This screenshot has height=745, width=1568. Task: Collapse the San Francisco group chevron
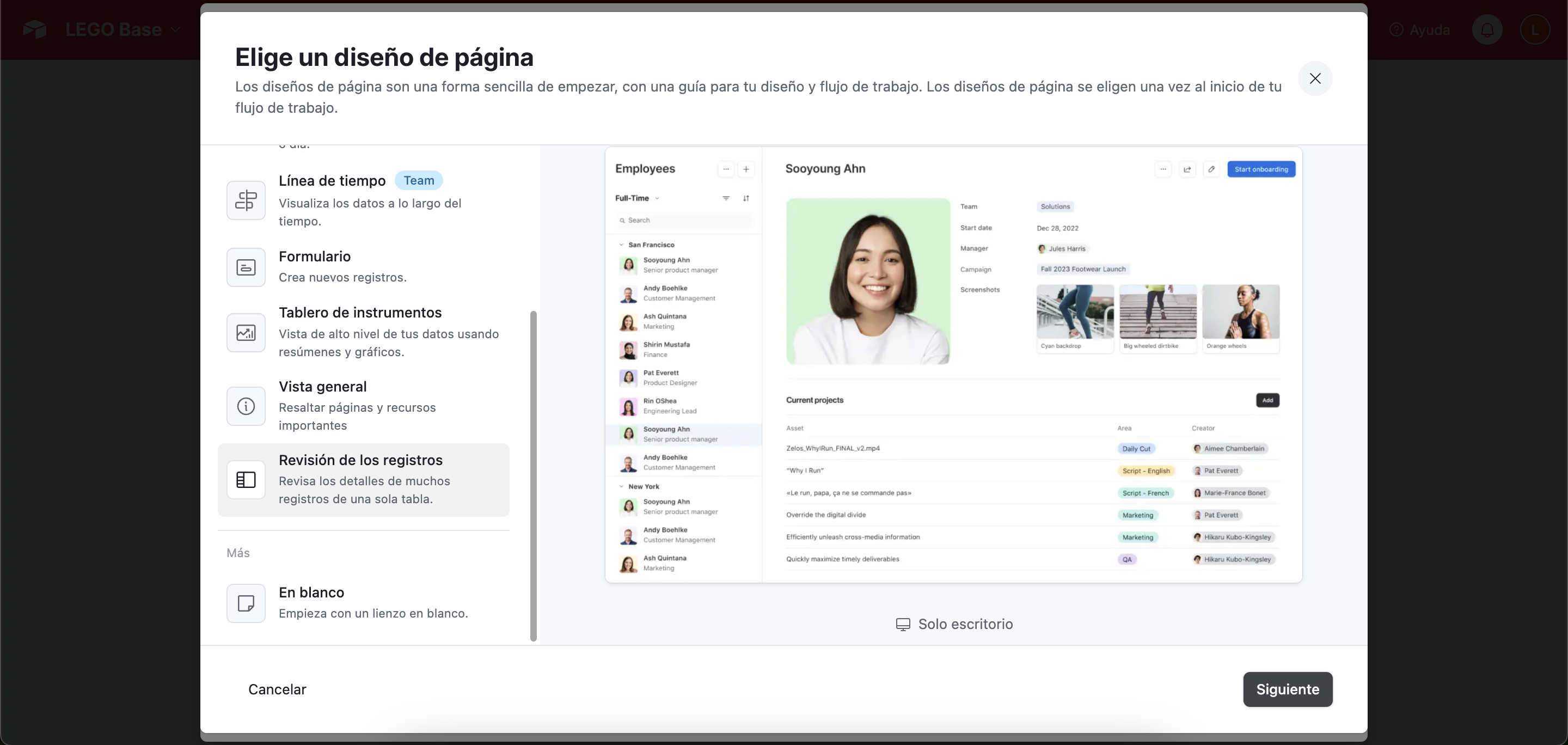(621, 245)
